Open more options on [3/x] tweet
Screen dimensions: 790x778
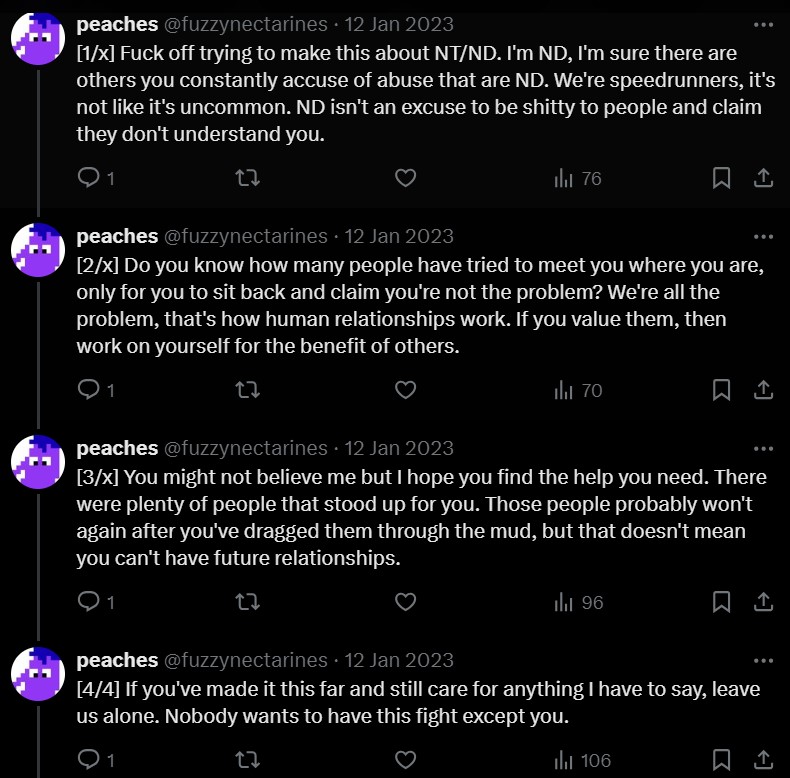pyautogui.click(x=763, y=449)
